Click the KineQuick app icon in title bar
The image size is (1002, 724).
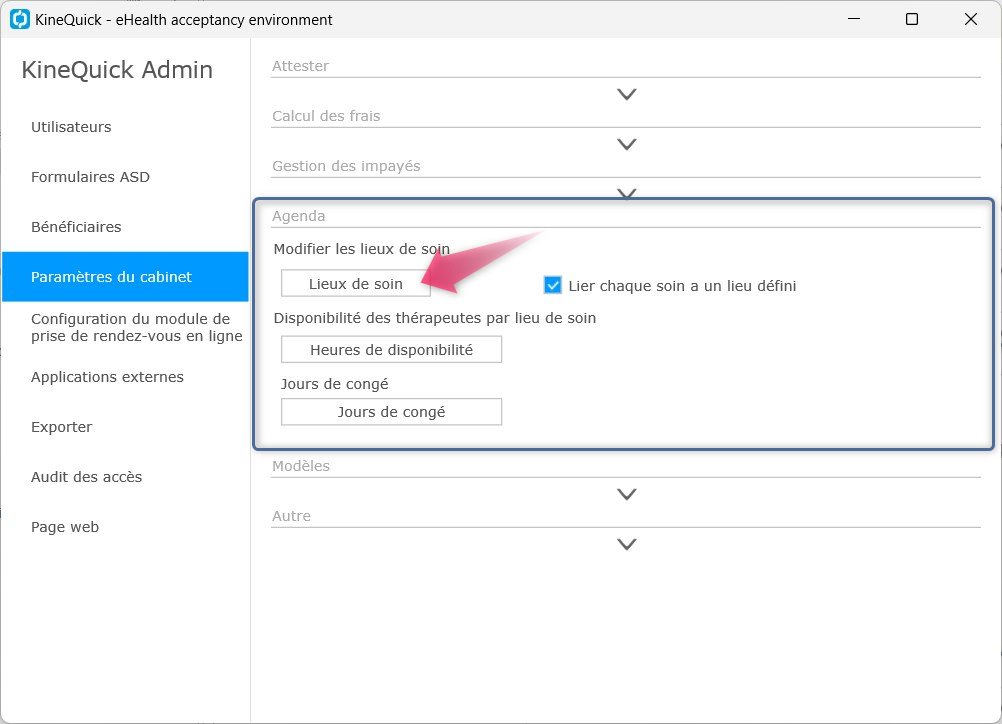(20, 19)
